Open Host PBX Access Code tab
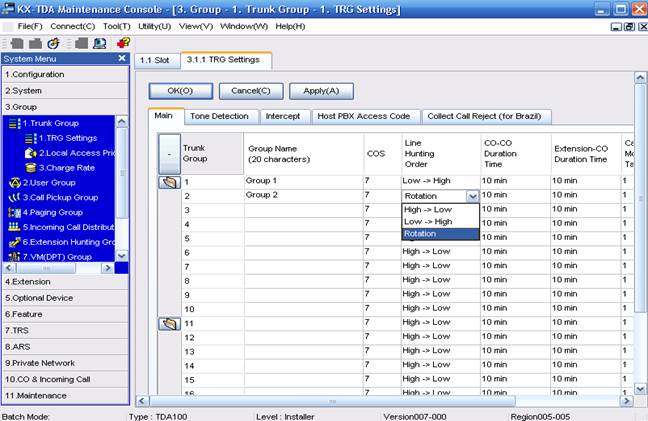This screenshot has height=421, width=648. [x=364, y=117]
